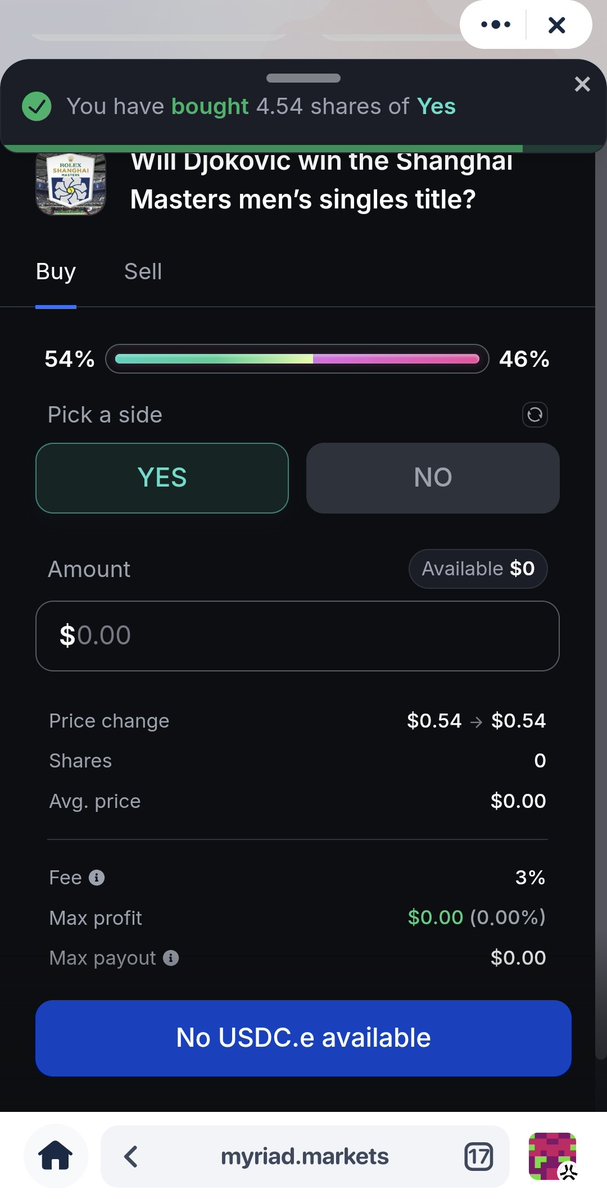Show Max payout info icon
This screenshot has height=1199, width=607.
click(x=171, y=958)
